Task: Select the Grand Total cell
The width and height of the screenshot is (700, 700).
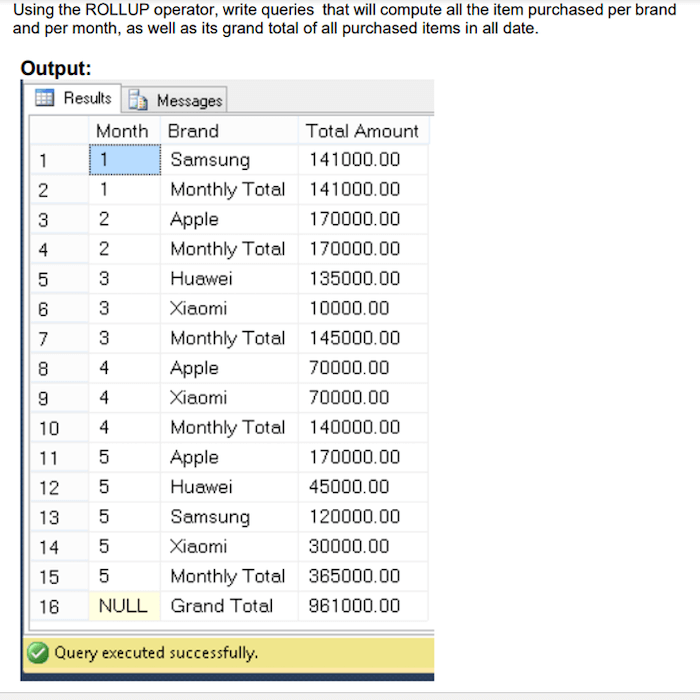Action: [229, 606]
